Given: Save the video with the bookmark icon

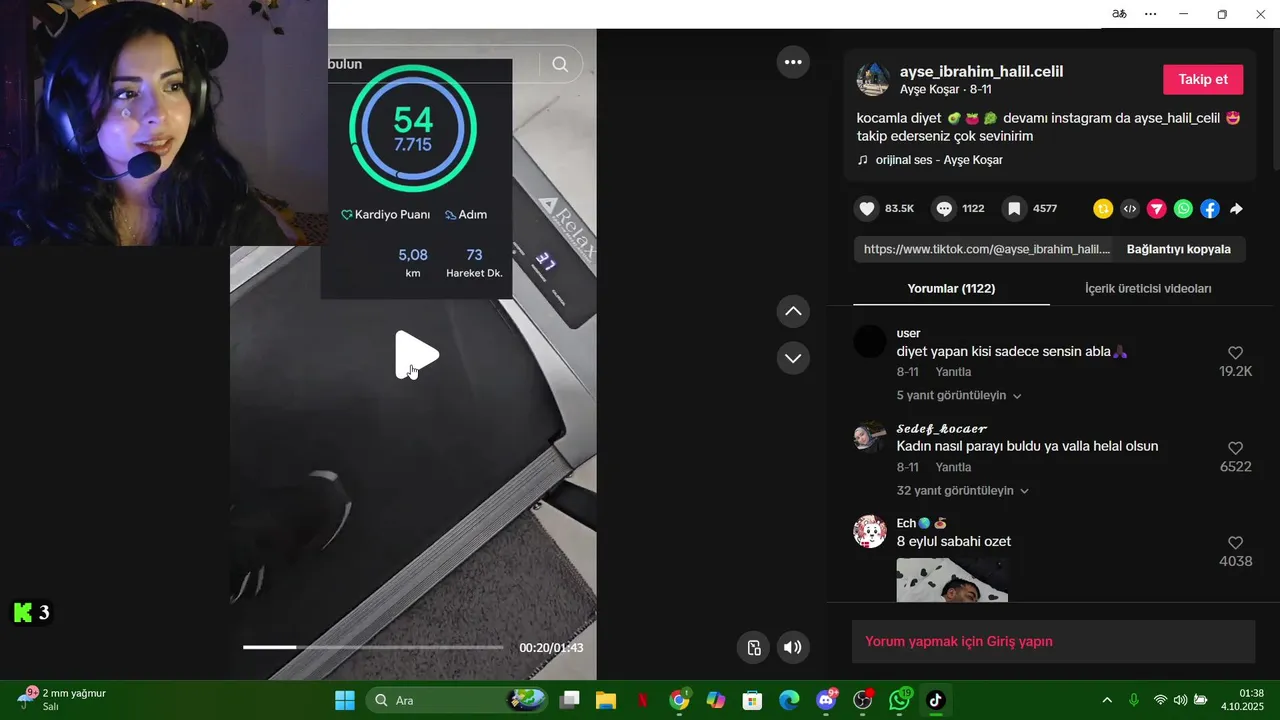Looking at the screenshot, I should click(x=1014, y=208).
